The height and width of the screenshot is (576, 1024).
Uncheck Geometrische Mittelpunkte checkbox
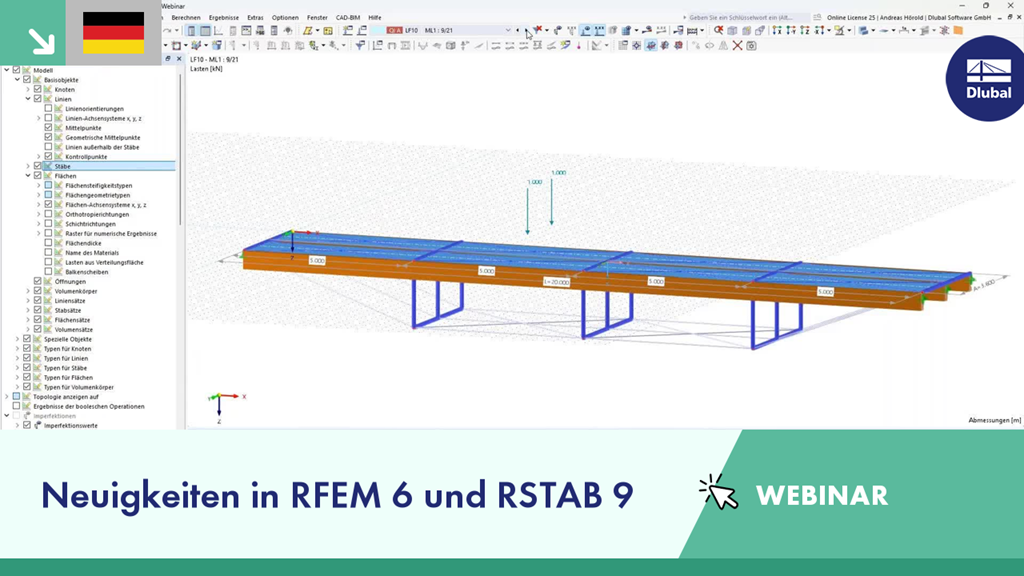click(48, 137)
